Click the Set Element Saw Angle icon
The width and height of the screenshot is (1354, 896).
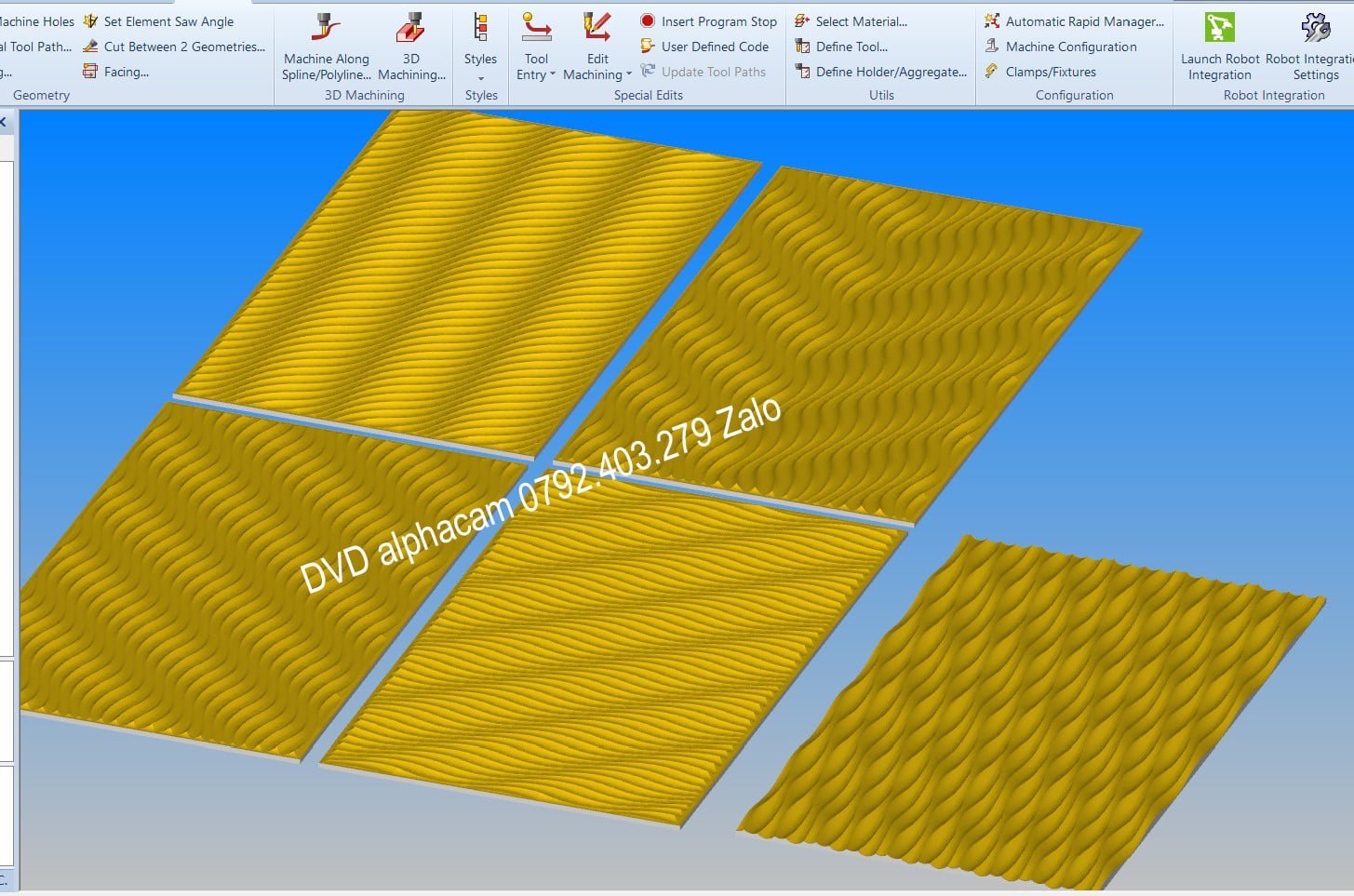(90, 21)
